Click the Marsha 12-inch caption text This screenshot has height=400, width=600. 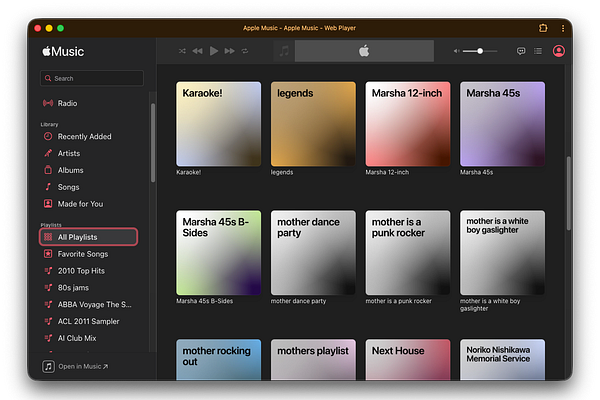click(x=387, y=172)
